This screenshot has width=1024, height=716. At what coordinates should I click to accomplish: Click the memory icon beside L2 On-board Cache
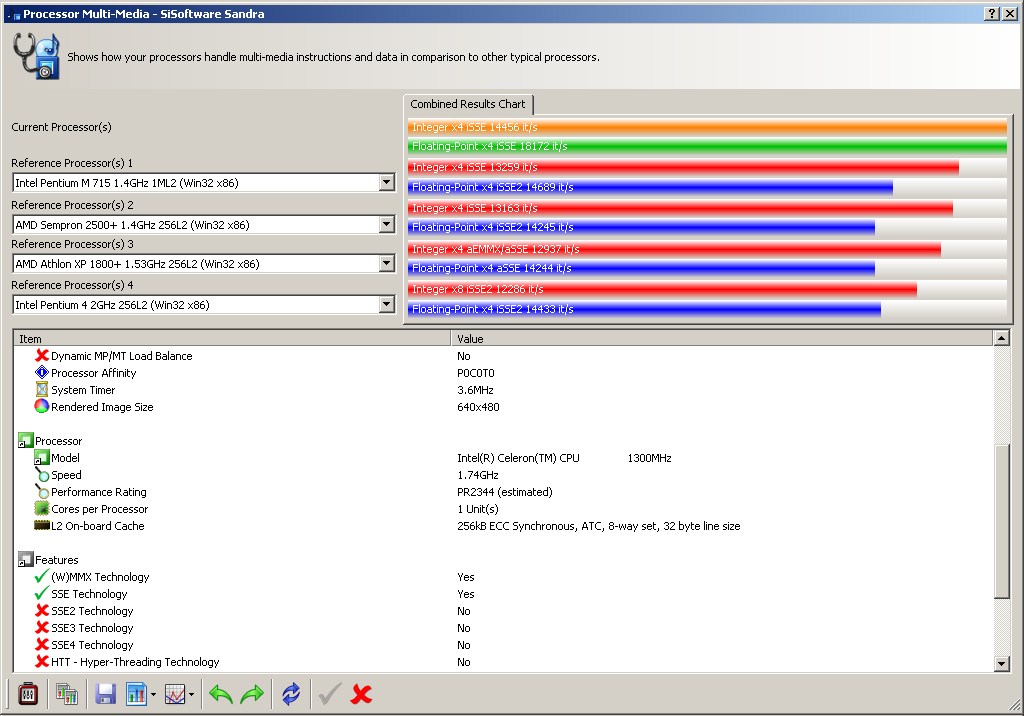[x=42, y=525]
